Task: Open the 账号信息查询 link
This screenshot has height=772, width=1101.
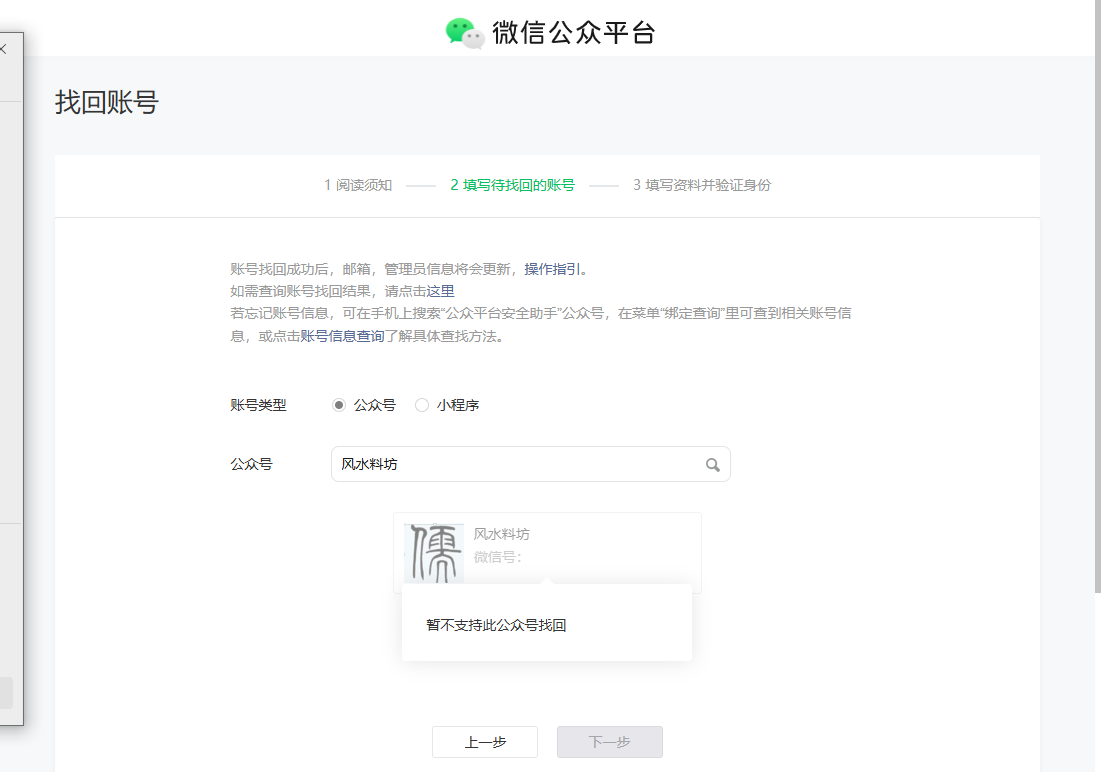Action: tap(342, 336)
